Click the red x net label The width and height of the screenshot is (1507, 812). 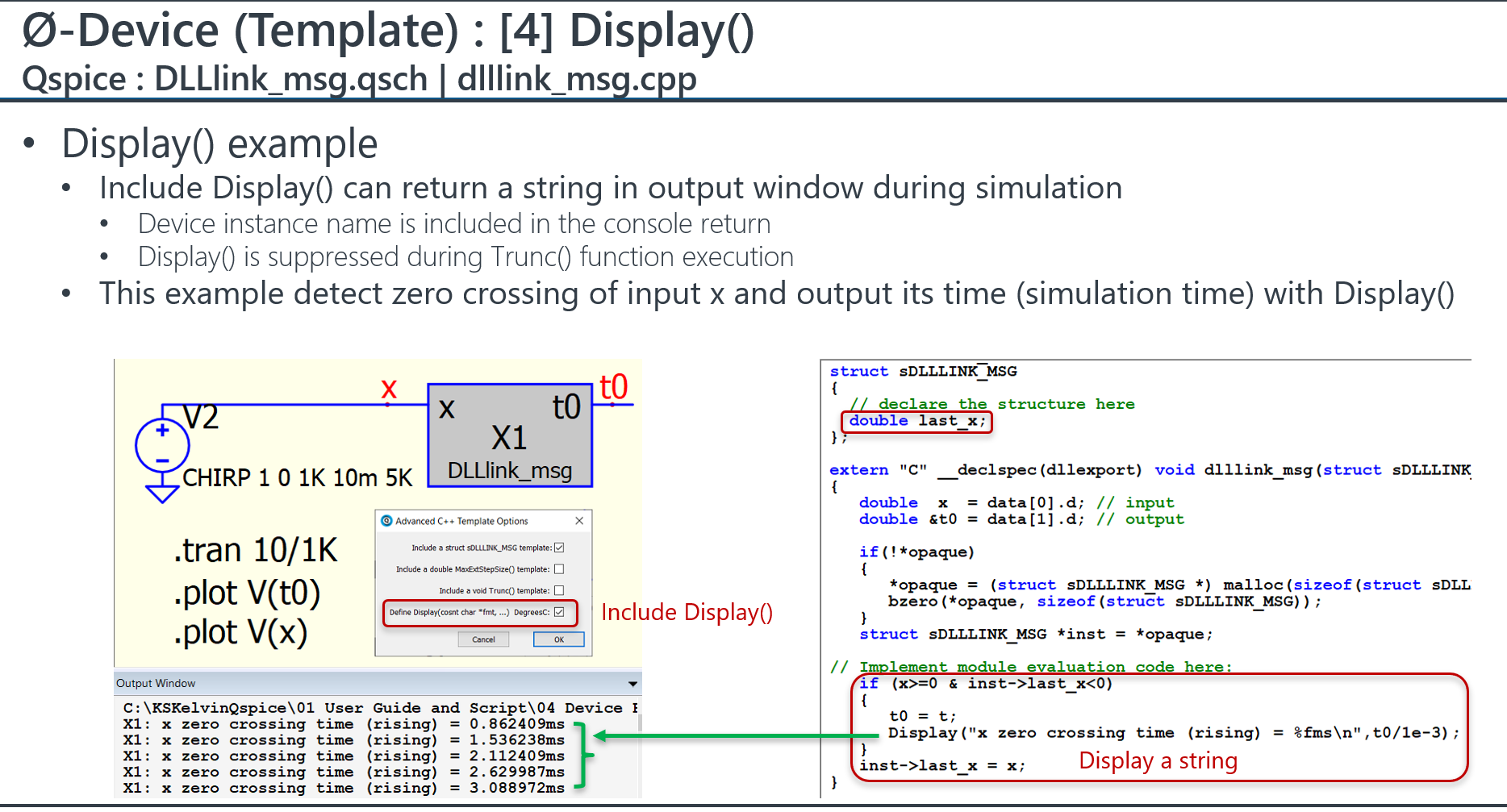coord(389,388)
